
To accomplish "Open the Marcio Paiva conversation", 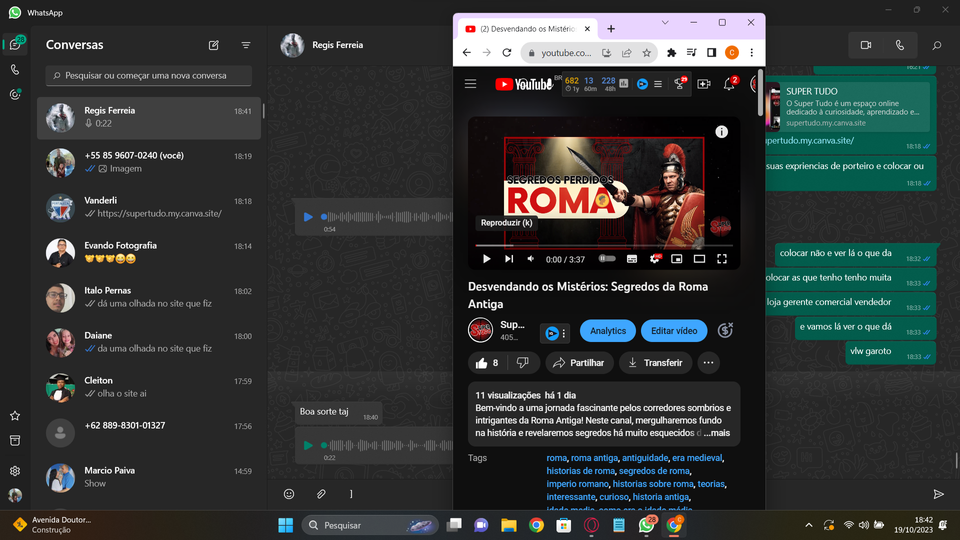I will (149, 477).
